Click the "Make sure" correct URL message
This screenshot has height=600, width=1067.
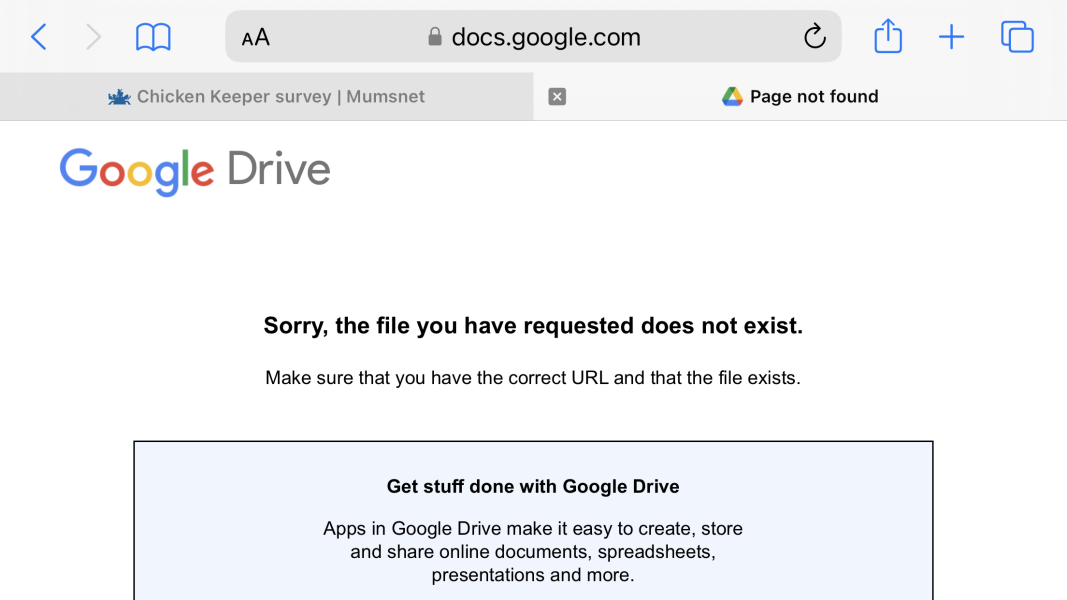[x=533, y=378]
